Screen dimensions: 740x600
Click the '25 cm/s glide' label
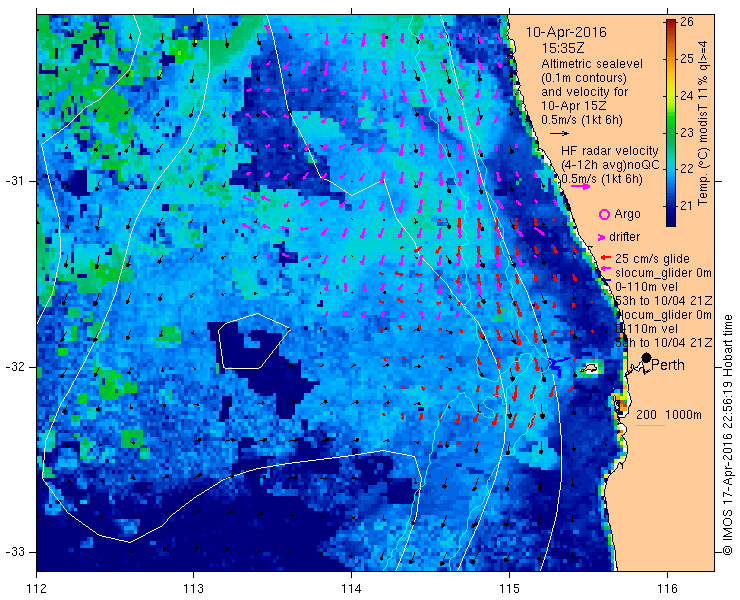(x=652, y=259)
